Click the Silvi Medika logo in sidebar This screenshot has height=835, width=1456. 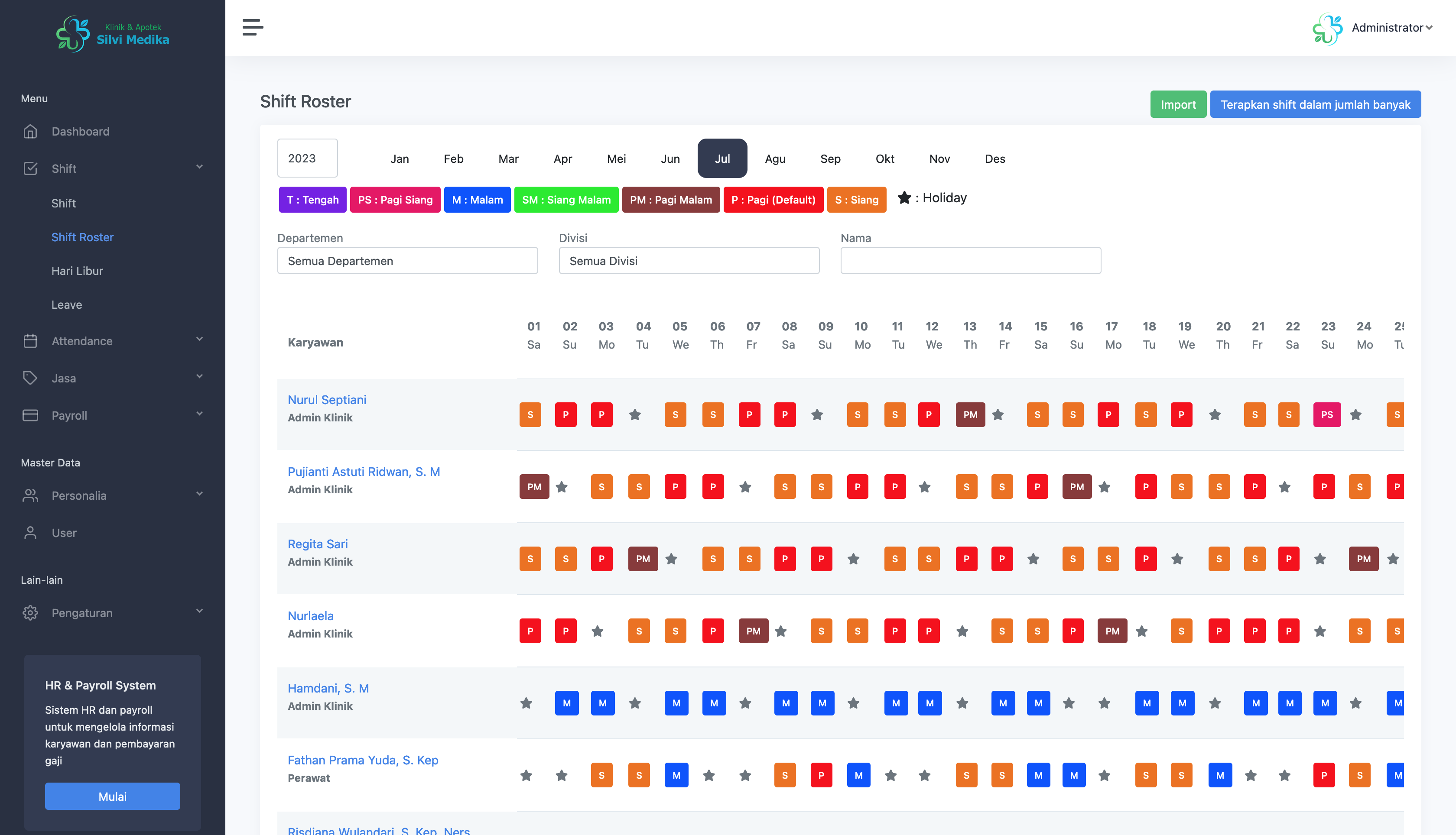coord(112,34)
